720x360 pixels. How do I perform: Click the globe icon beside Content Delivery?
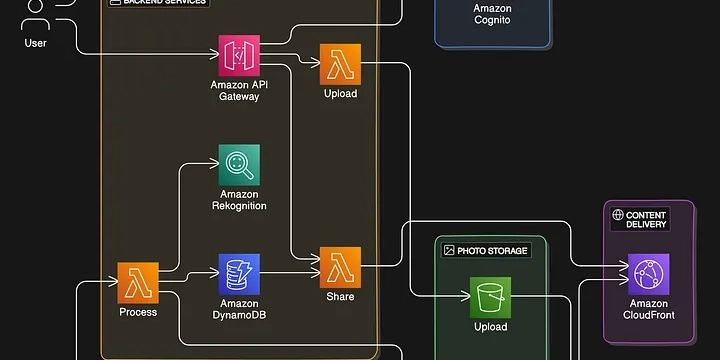(x=618, y=215)
